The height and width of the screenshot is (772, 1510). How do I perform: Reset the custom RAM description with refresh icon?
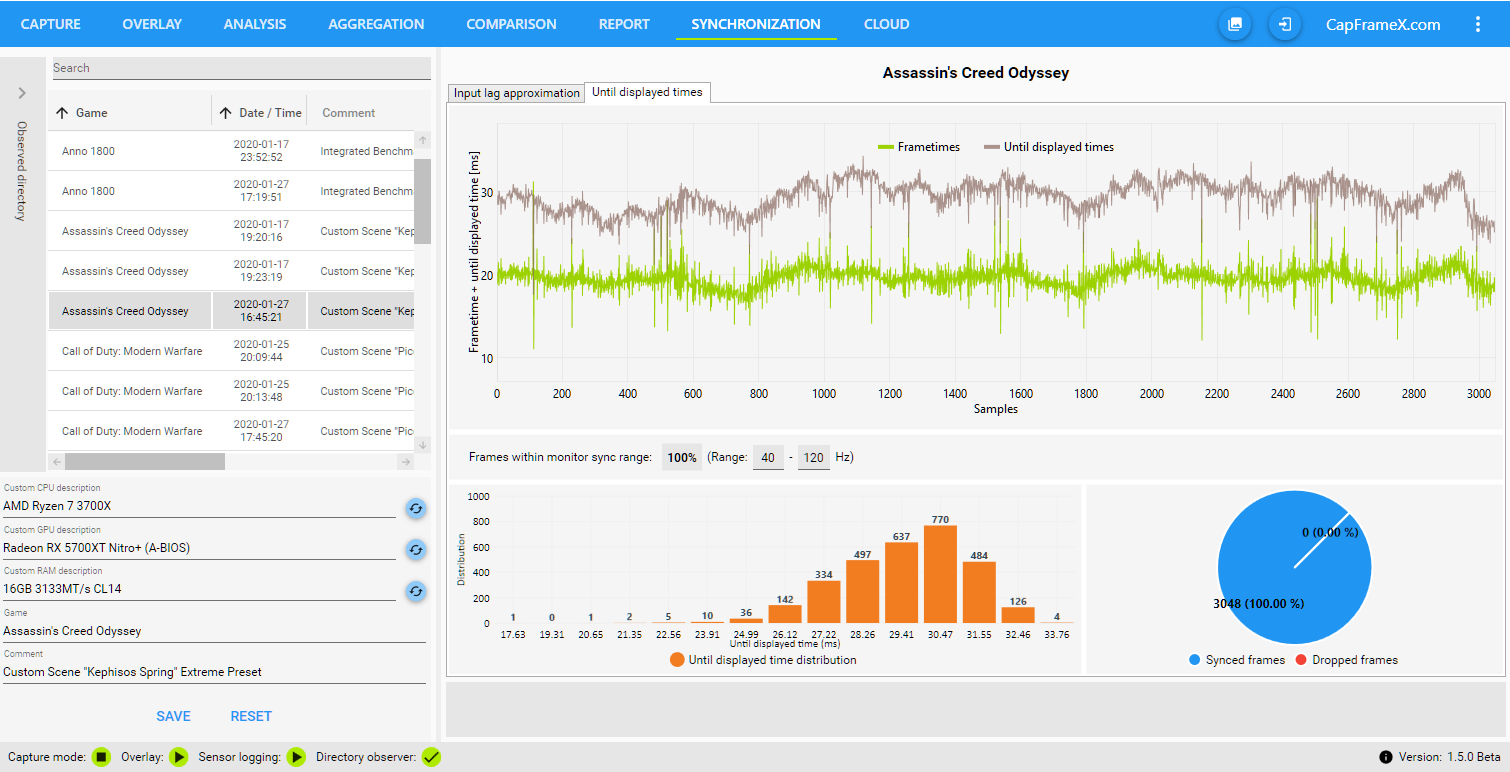click(x=416, y=591)
